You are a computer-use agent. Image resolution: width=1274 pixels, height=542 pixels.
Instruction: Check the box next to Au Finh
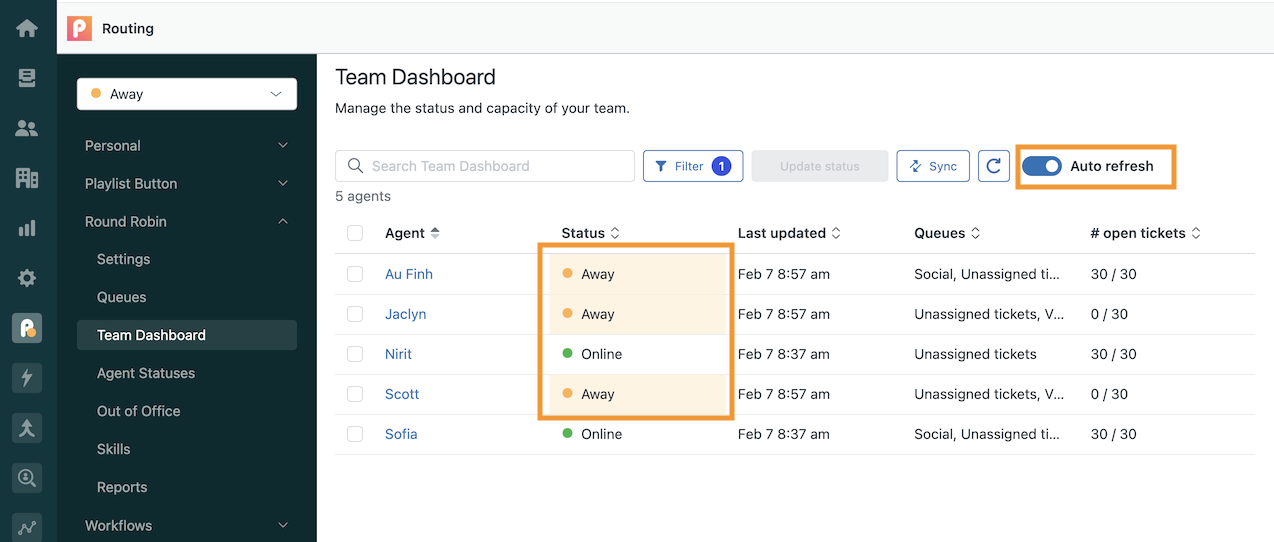pyautogui.click(x=355, y=274)
